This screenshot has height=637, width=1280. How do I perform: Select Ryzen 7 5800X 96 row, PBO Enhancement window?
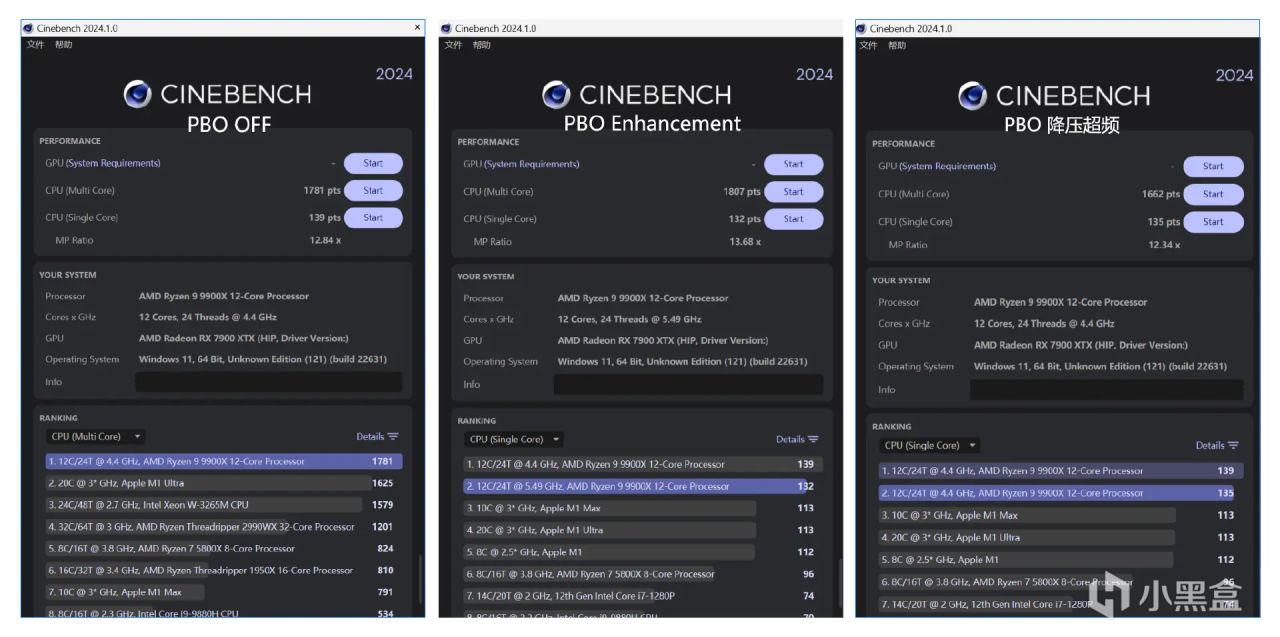click(643, 574)
